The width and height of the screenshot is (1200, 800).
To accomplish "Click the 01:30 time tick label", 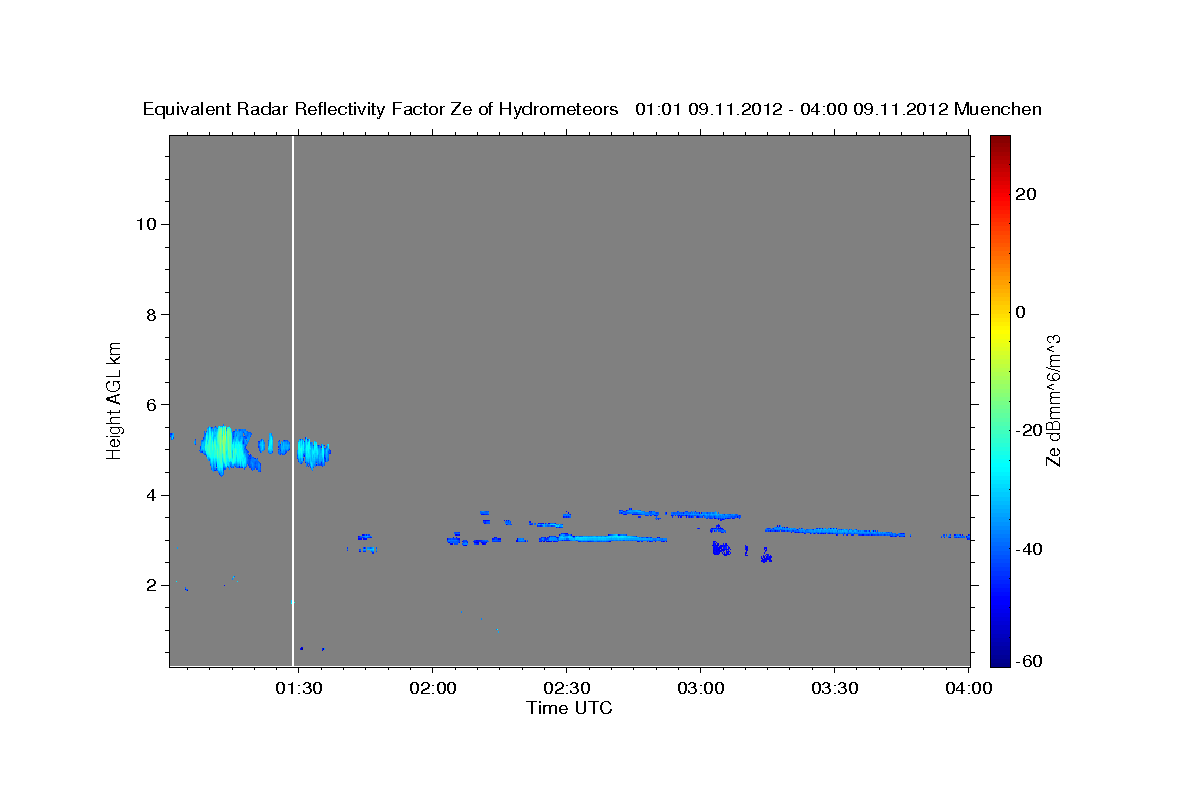I will point(299,688).
